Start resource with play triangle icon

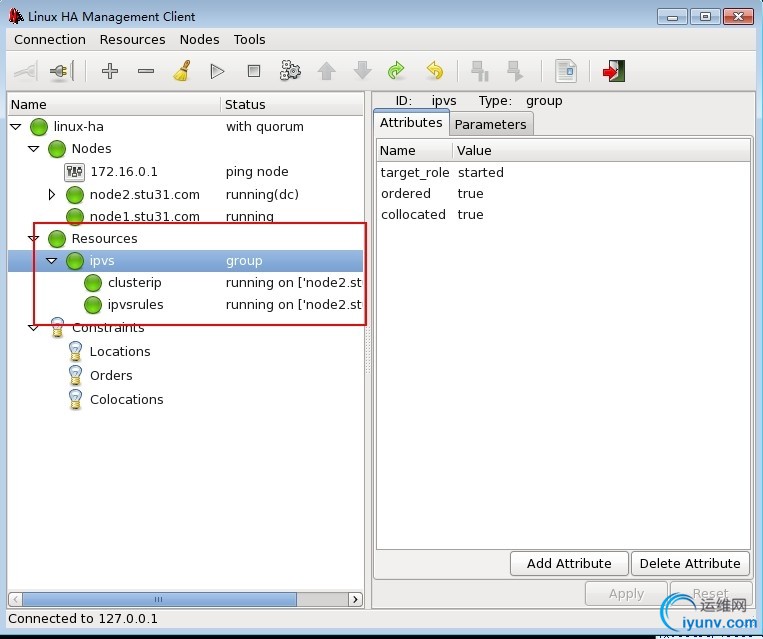click(x=217, y=72)
